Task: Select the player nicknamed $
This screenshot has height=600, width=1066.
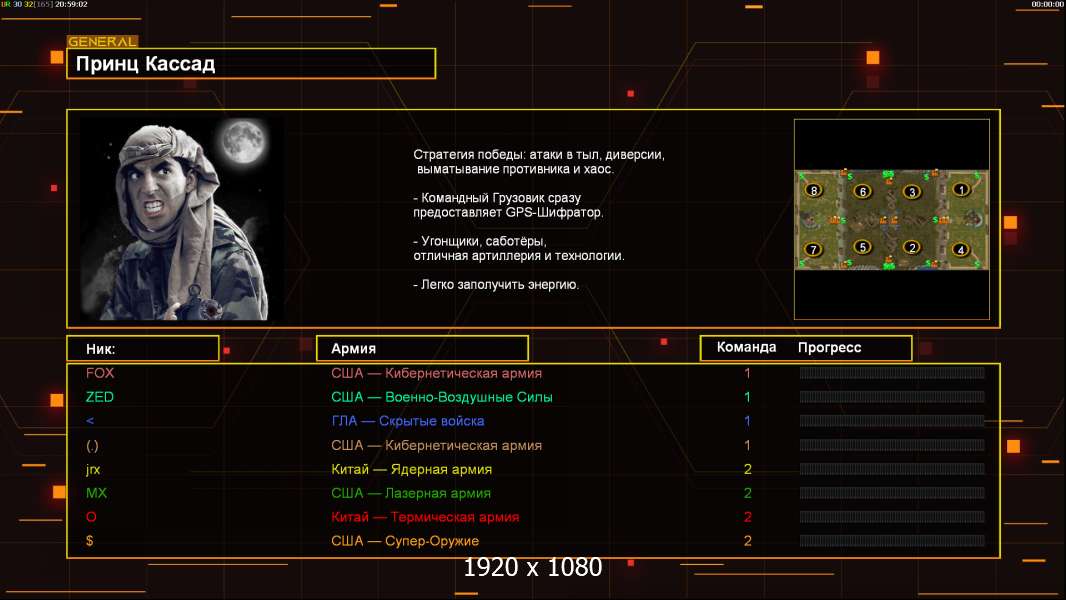Action: (90, 541)
